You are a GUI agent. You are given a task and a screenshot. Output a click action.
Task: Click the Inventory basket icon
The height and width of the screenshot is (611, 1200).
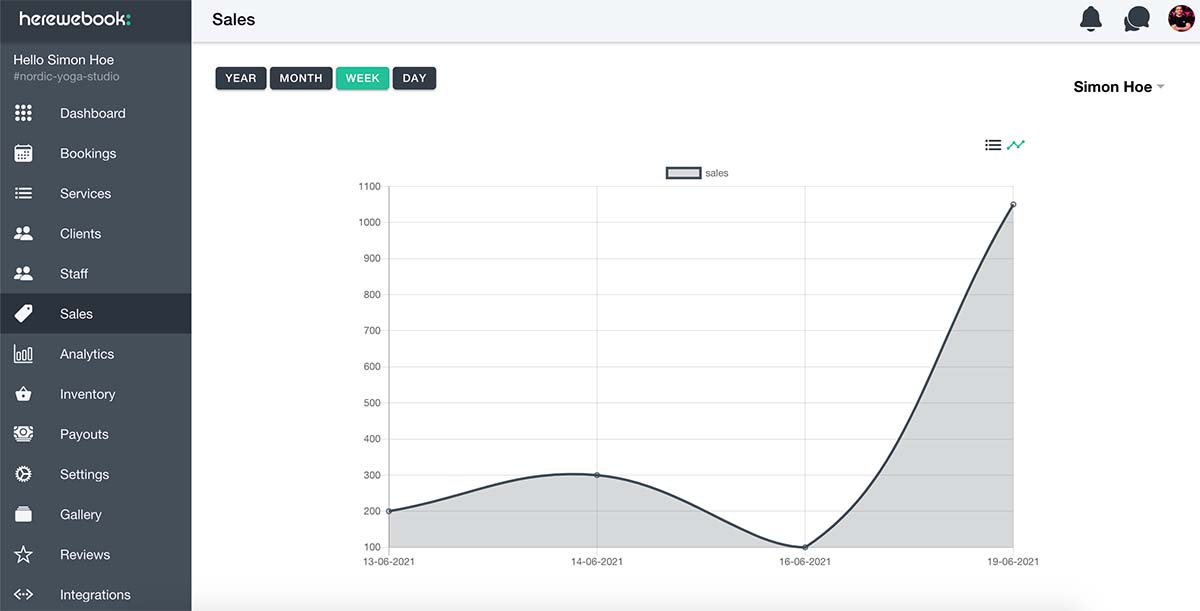(x=24, y=394)
